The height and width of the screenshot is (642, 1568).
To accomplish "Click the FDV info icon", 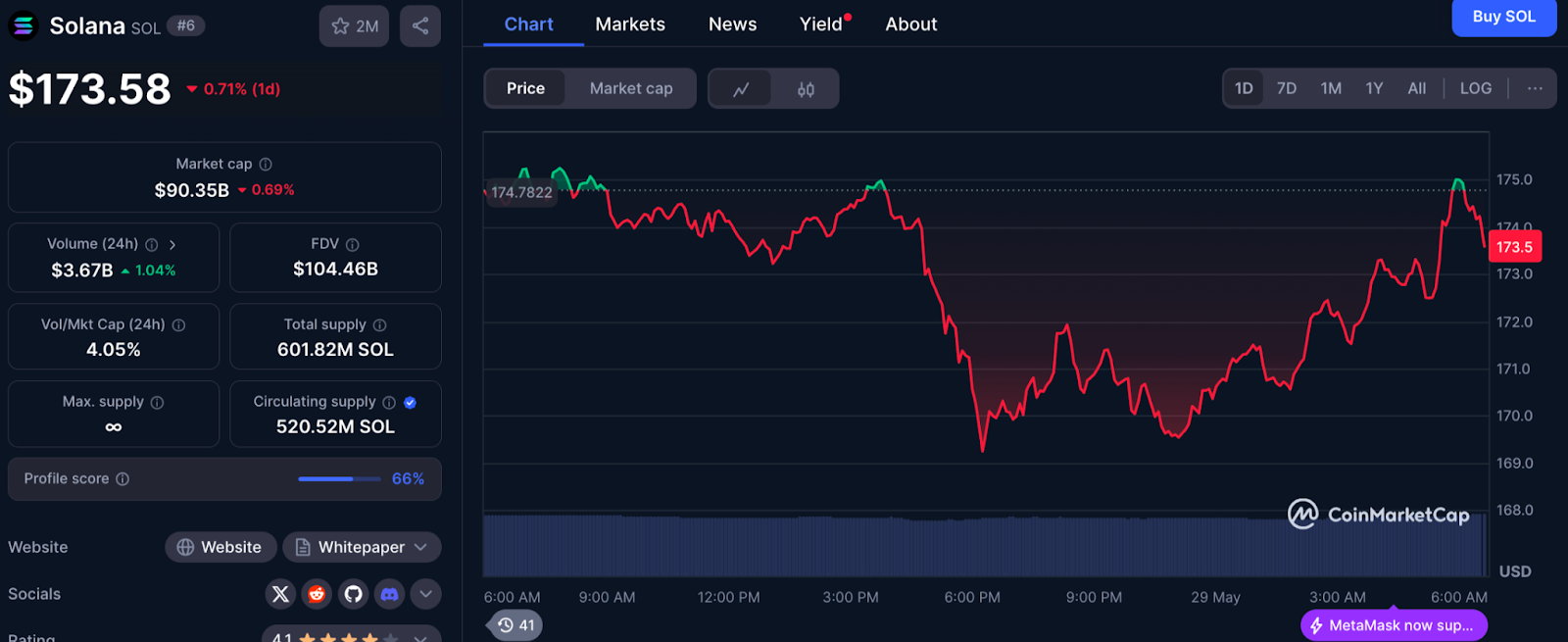I will click(353, 244).
